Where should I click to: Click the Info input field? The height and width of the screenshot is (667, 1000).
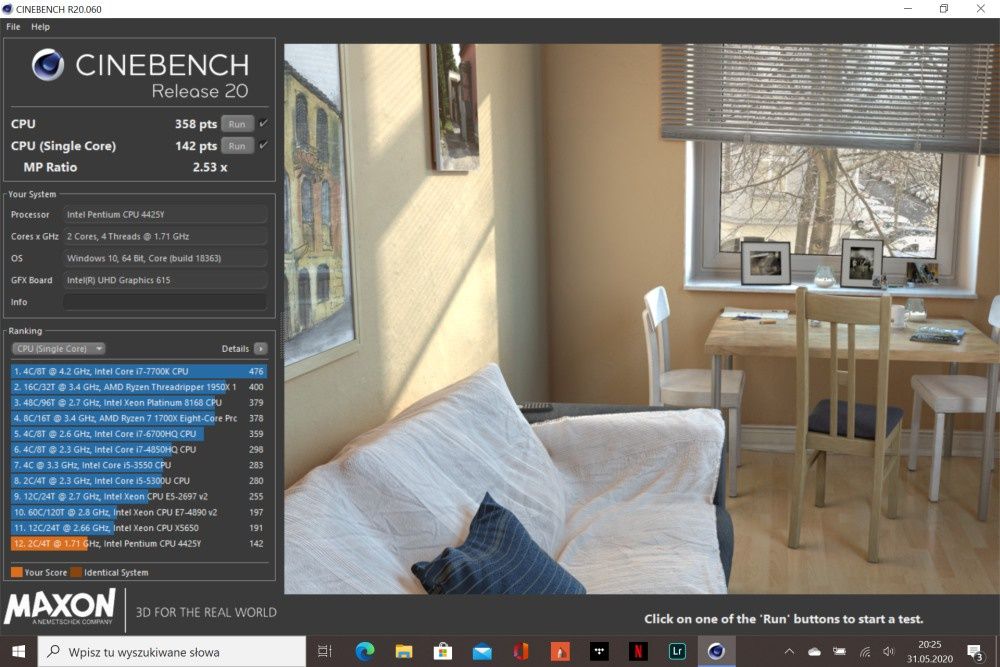tap(165, 302)
